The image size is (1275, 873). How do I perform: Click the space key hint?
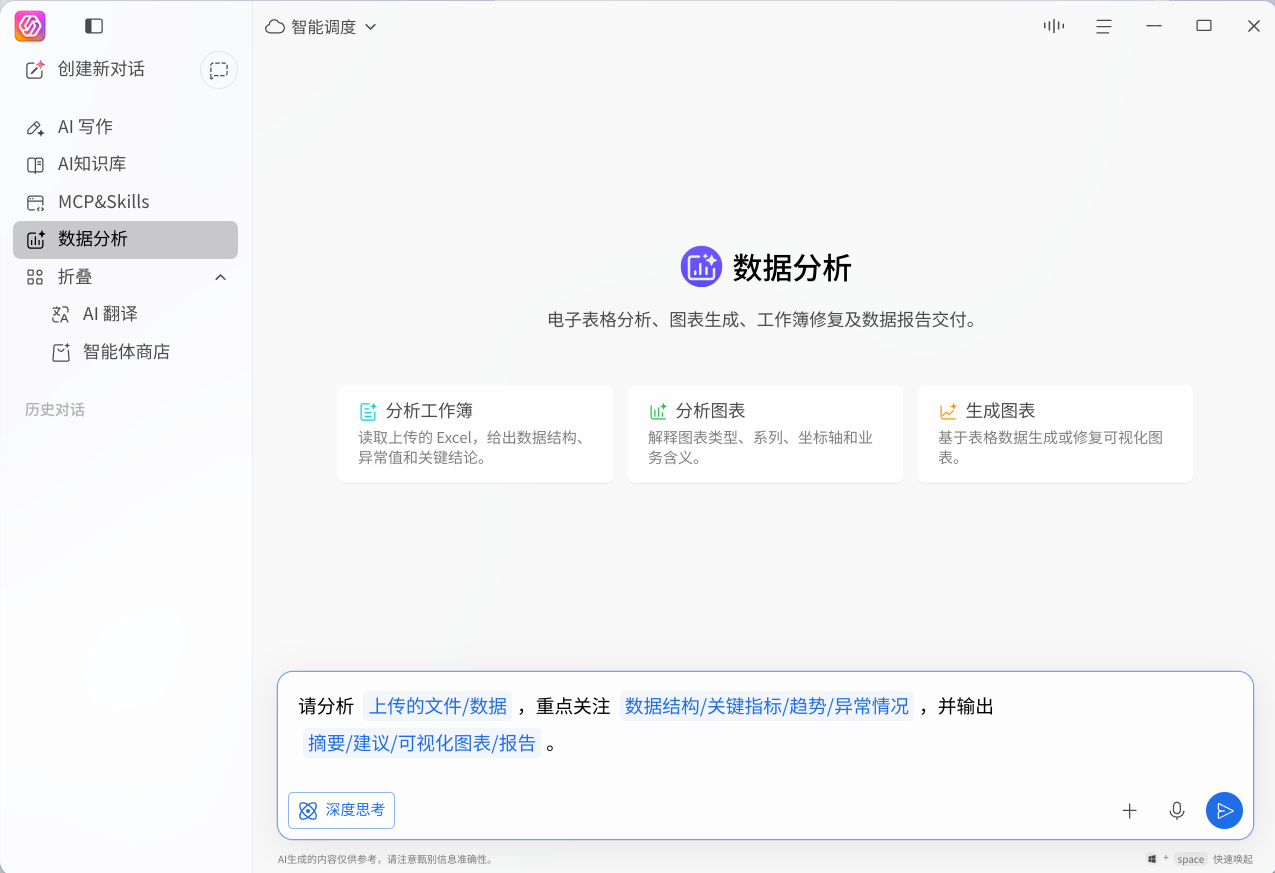point(1190,859)
